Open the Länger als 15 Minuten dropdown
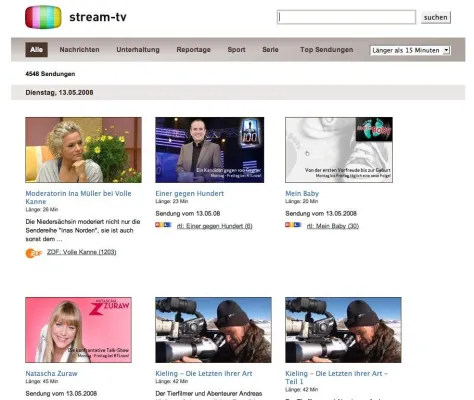 point(410,50)
